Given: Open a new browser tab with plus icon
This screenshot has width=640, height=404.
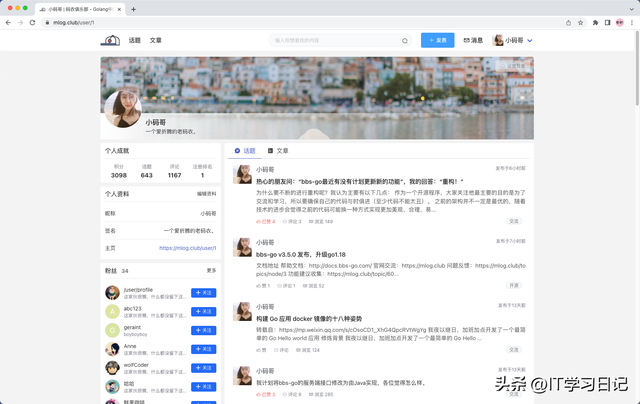Looking at the screenshot, I should click(x=133, y=9).
